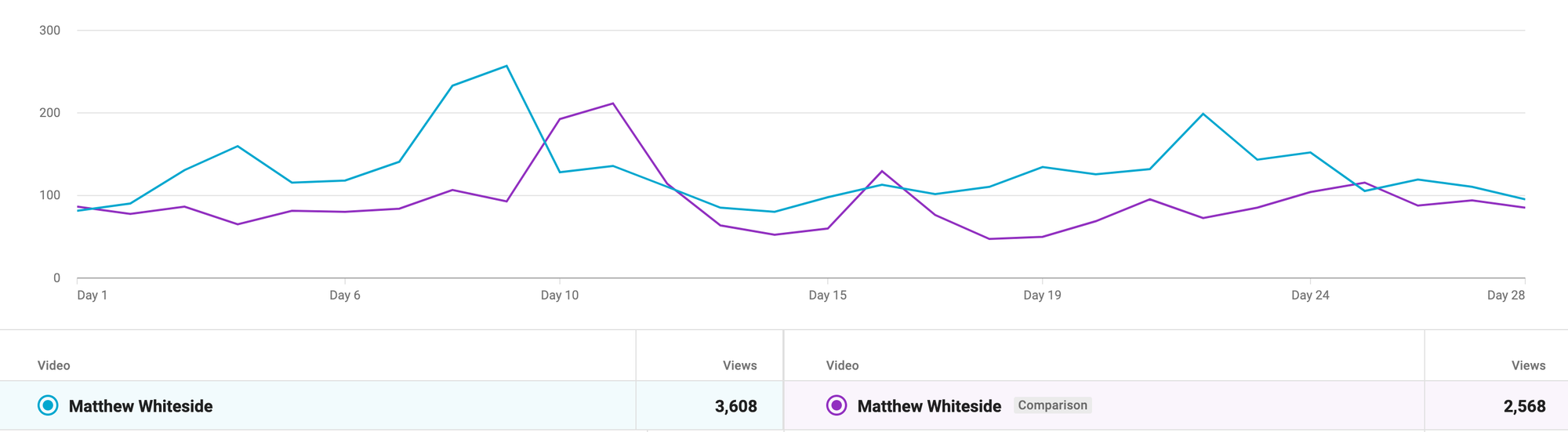The width and height of the screenshot is (1568, 432).
Task: Click the Views header above 3,608
Action: coord(739,365)
